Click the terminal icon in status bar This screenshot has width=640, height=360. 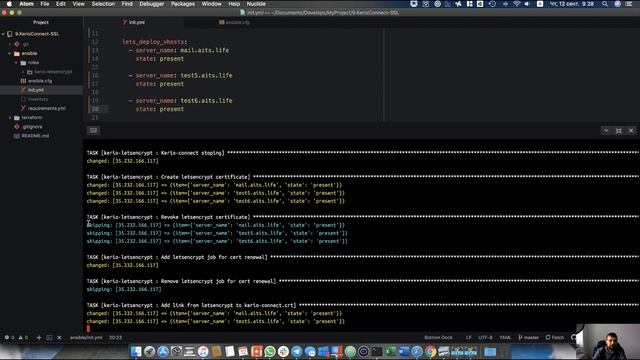pos(49,338)
